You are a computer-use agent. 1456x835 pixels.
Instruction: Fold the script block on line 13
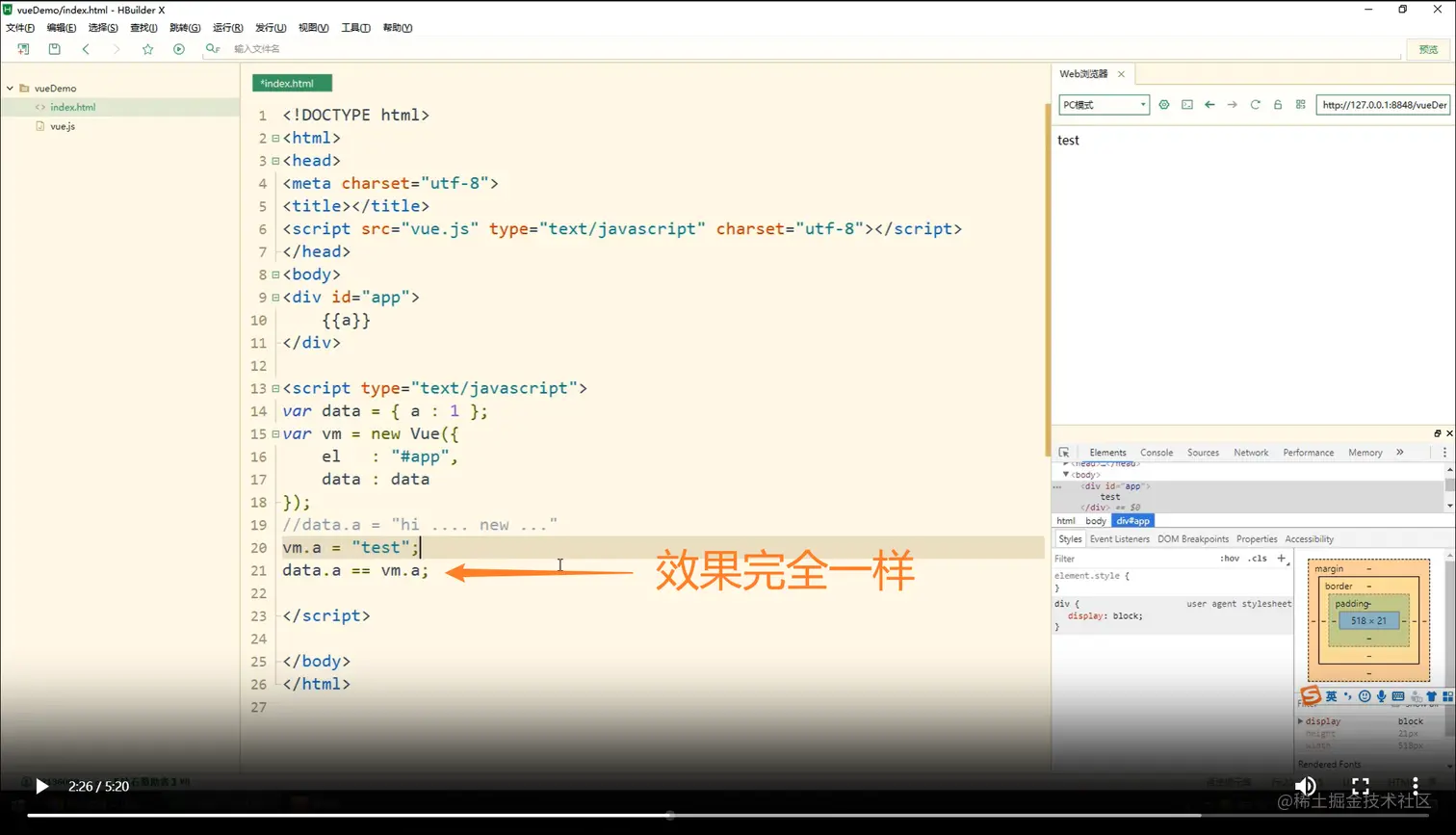click(275, 389)
